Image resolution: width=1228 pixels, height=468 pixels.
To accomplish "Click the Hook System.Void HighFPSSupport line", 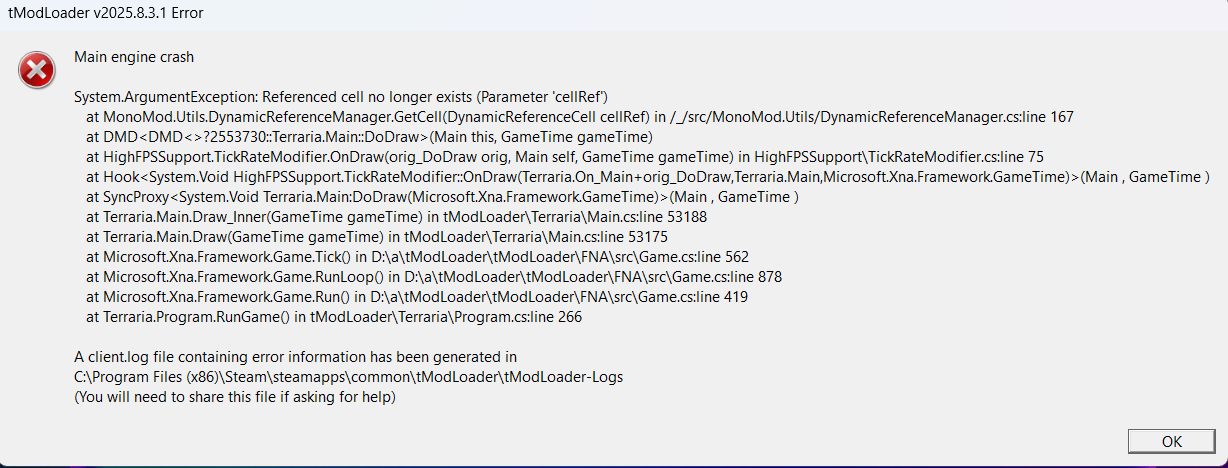I will click(x=648, y=177).
